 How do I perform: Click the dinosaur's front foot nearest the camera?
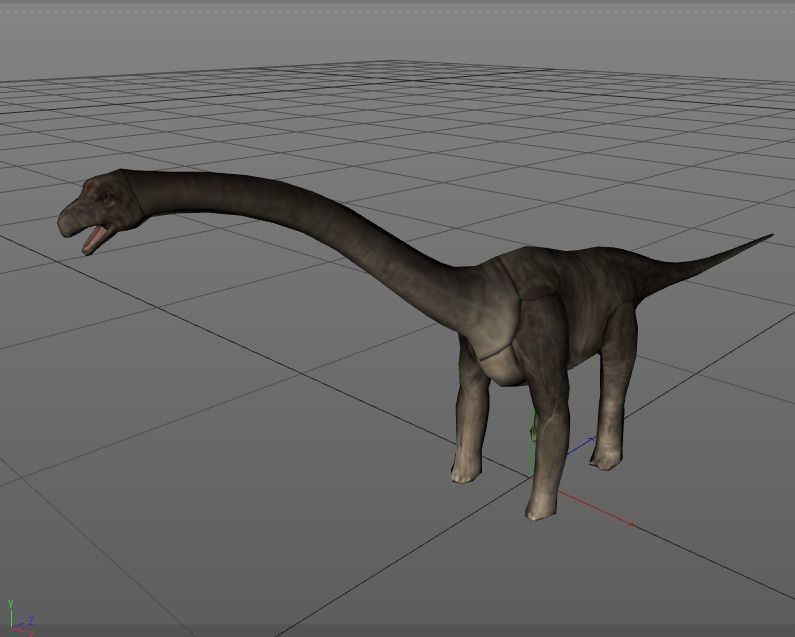tap(541, 507)
